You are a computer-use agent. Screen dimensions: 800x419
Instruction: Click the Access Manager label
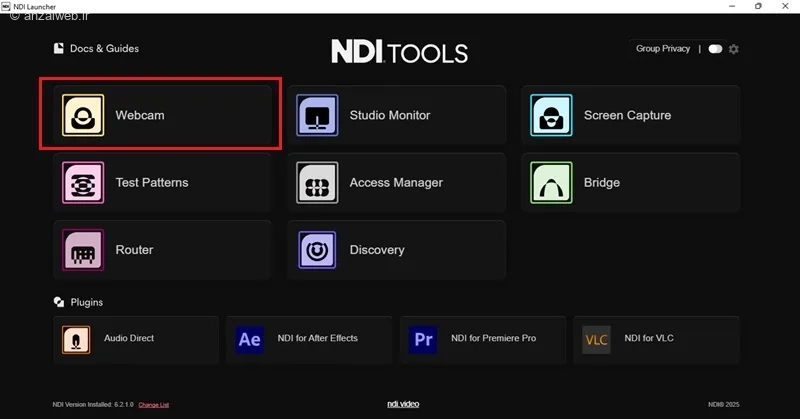[396, 183]
